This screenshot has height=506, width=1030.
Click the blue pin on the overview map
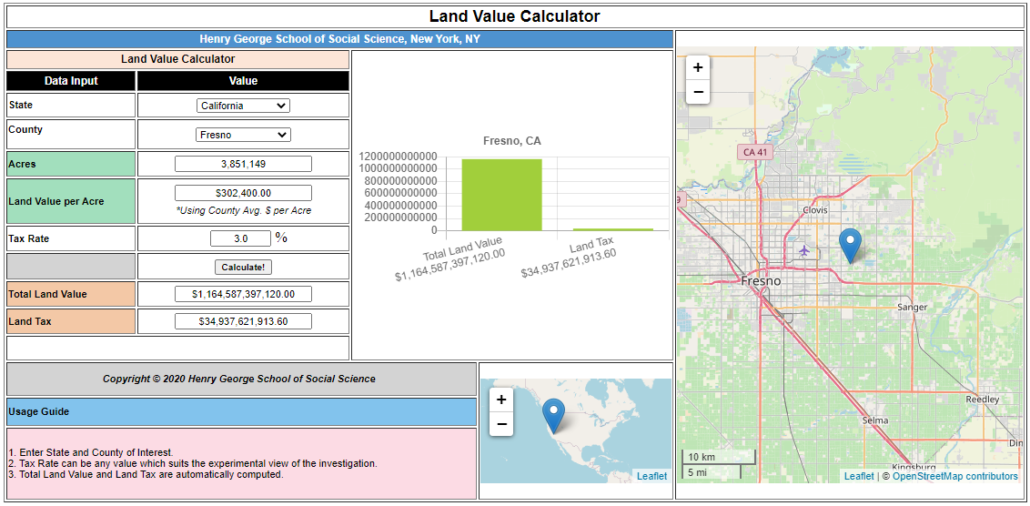click(553, 414)
